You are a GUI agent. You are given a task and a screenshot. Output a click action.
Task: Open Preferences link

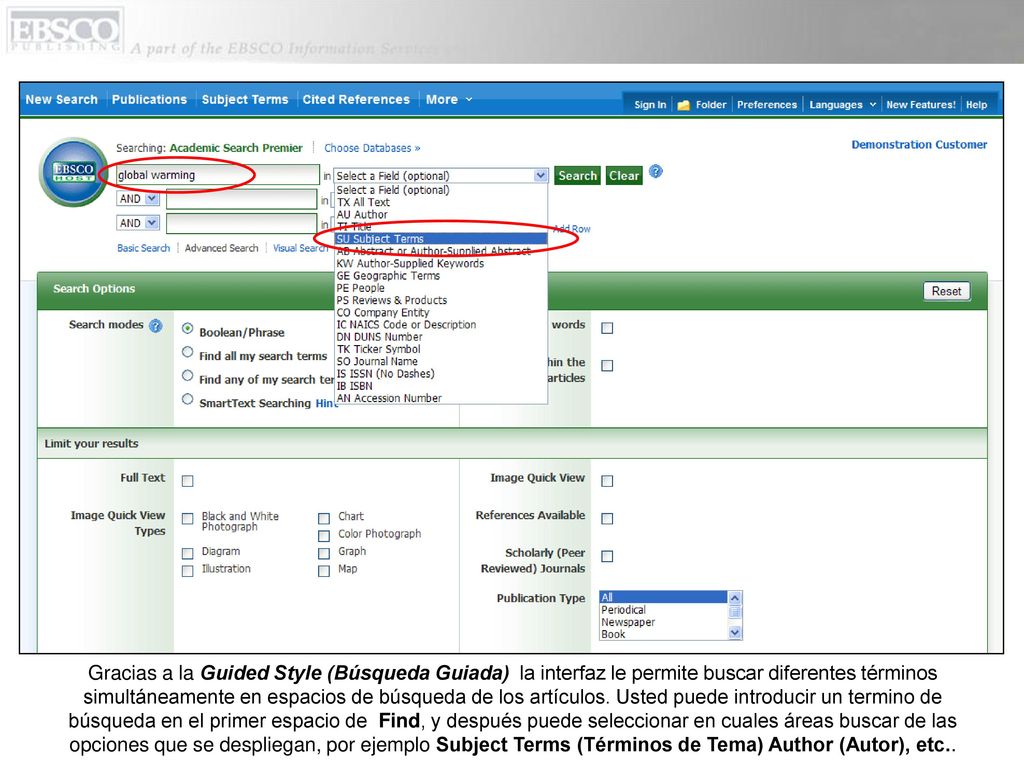tap(767, 104)
